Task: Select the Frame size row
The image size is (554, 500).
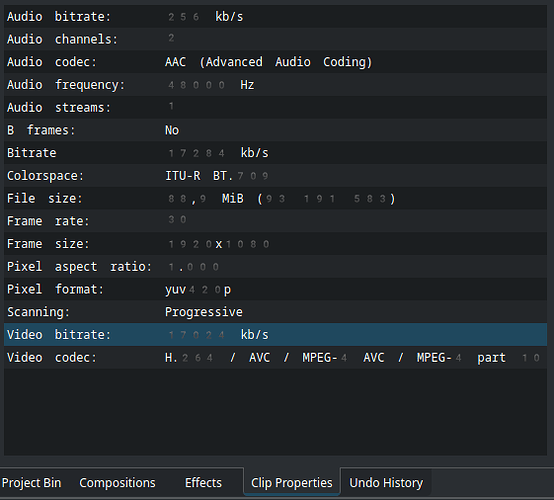Action: point(276,243)
